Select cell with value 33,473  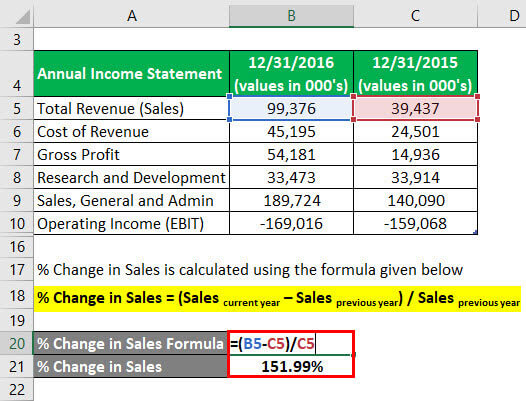pyautogui.click(x=291, y=178)
